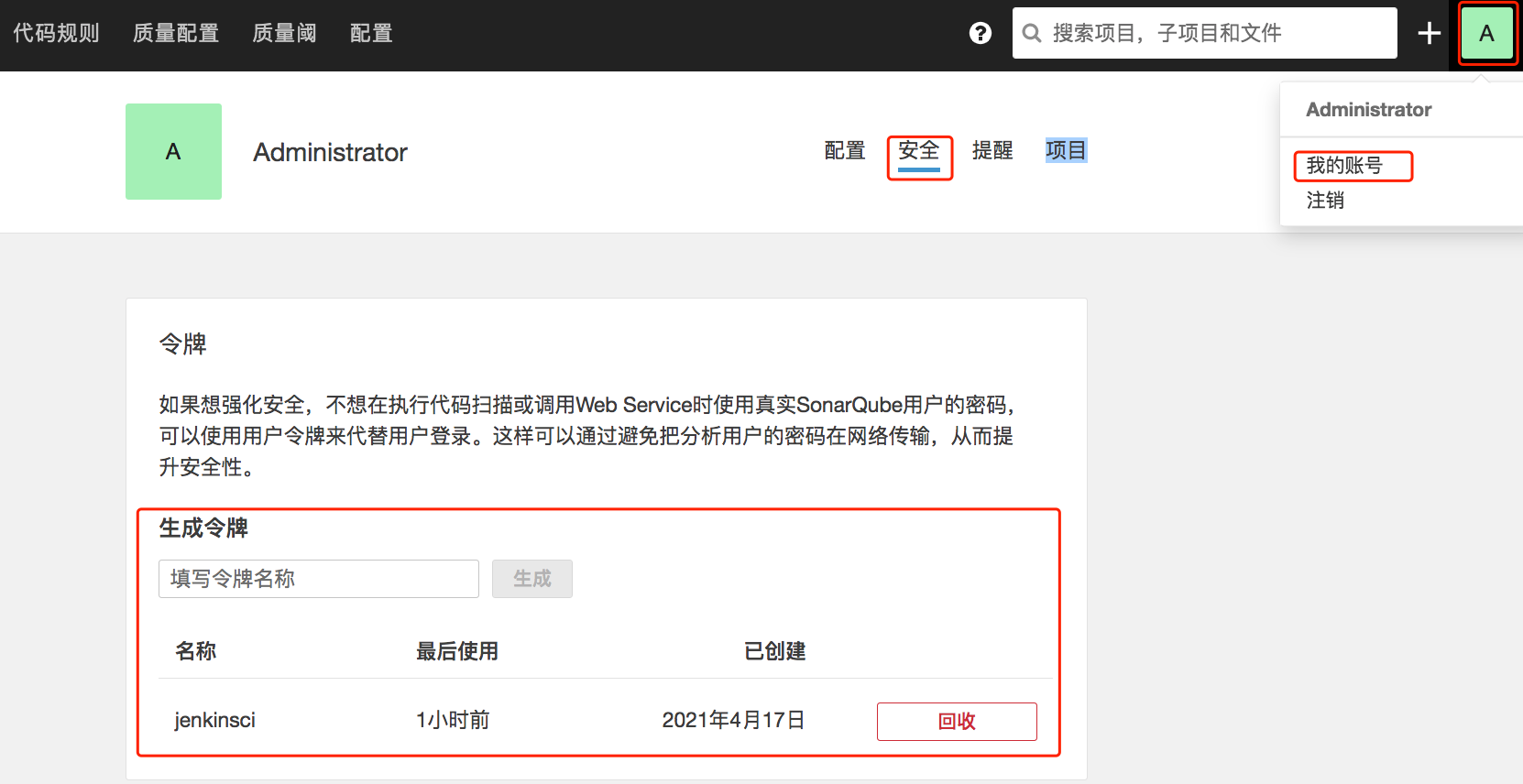Switch to the 配置 account tab
This screenshot has width=1523, height=784.
tap(845, 150)
